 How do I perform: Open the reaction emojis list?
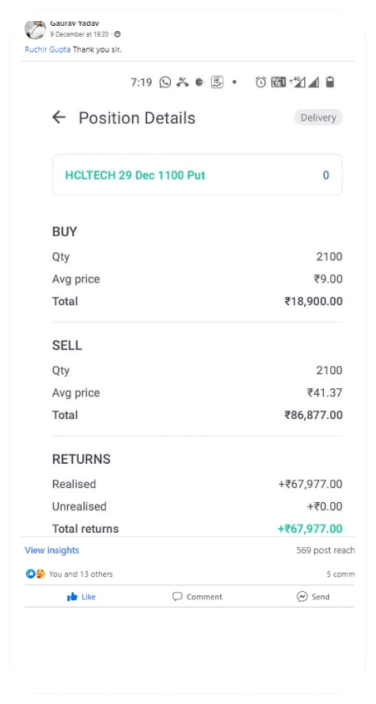[35, 574]
